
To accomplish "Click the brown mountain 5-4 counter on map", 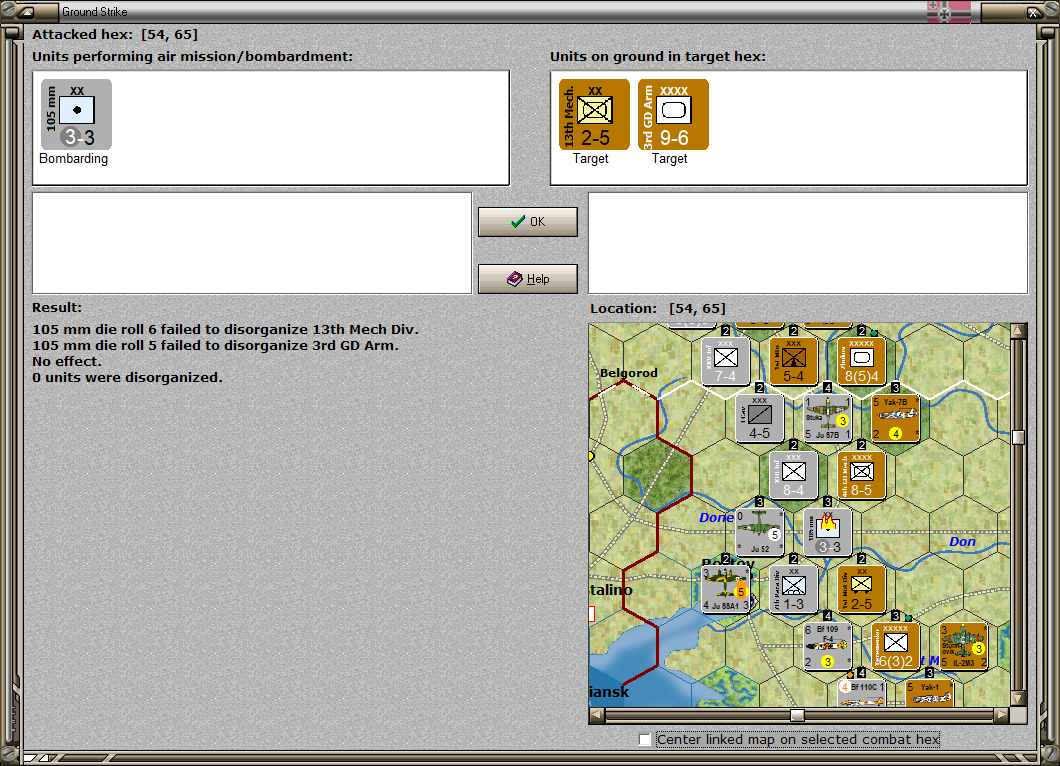I will tap(793, 361).
